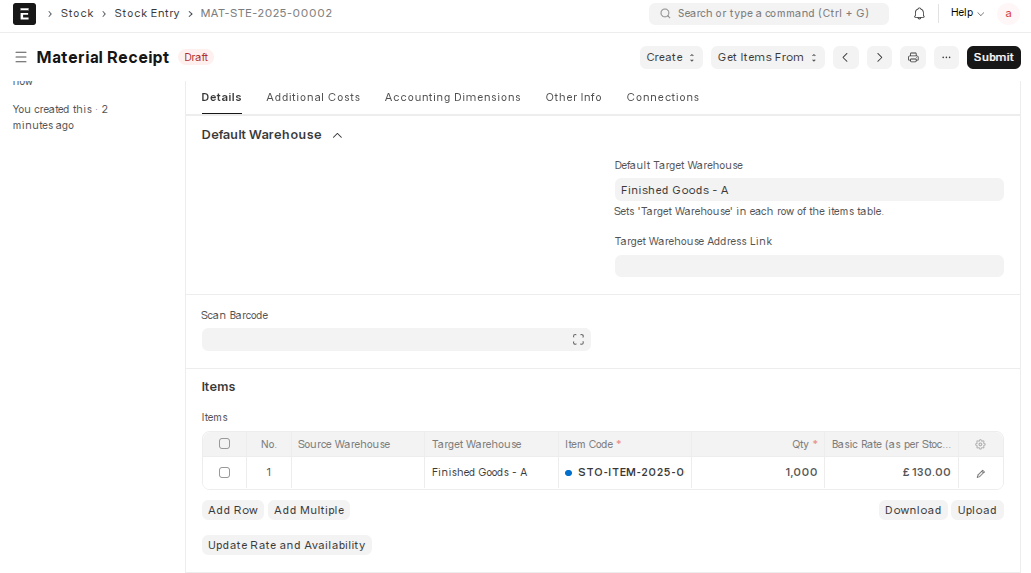The image size is (1031, 573).
Task: Open the Accounting Dimensions tab
Action: (452, 97)
